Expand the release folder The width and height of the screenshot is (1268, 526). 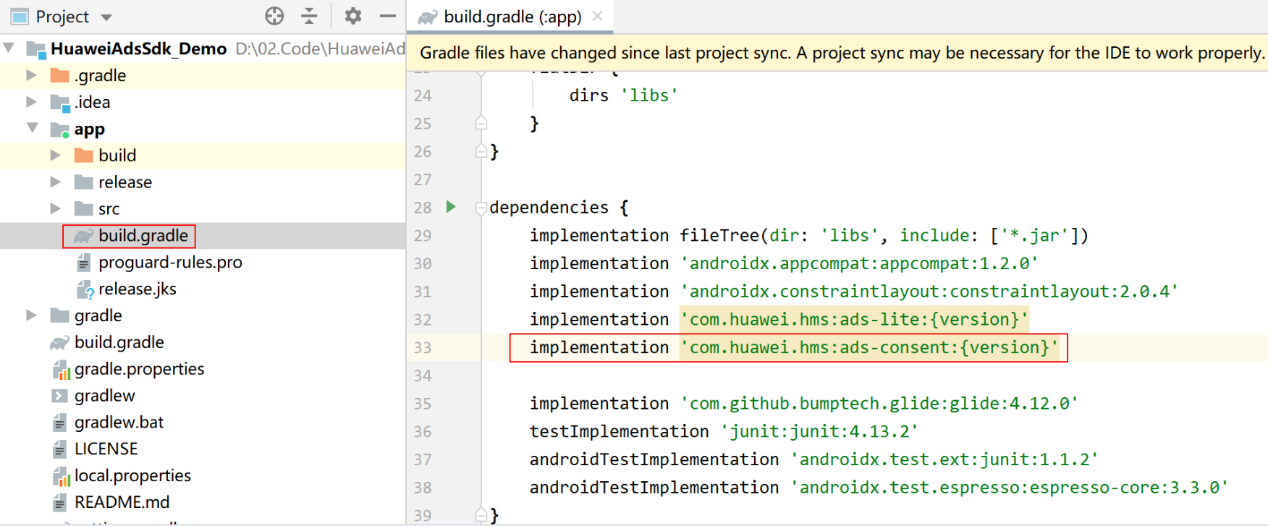pyautogui.click(x=56, y=182)
